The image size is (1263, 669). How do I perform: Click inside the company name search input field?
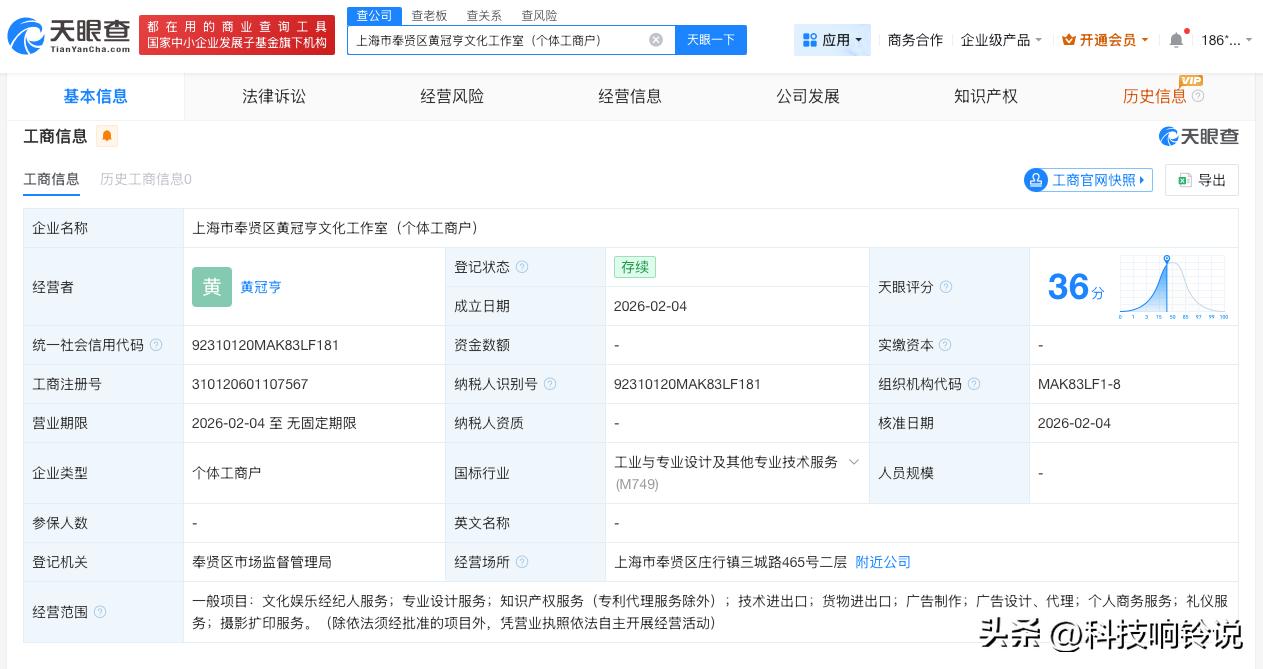click(x=500, y=40)
